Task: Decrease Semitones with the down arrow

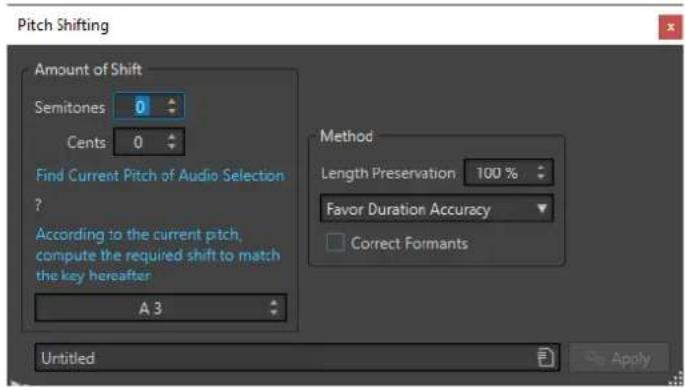Action: pos(172,111)
